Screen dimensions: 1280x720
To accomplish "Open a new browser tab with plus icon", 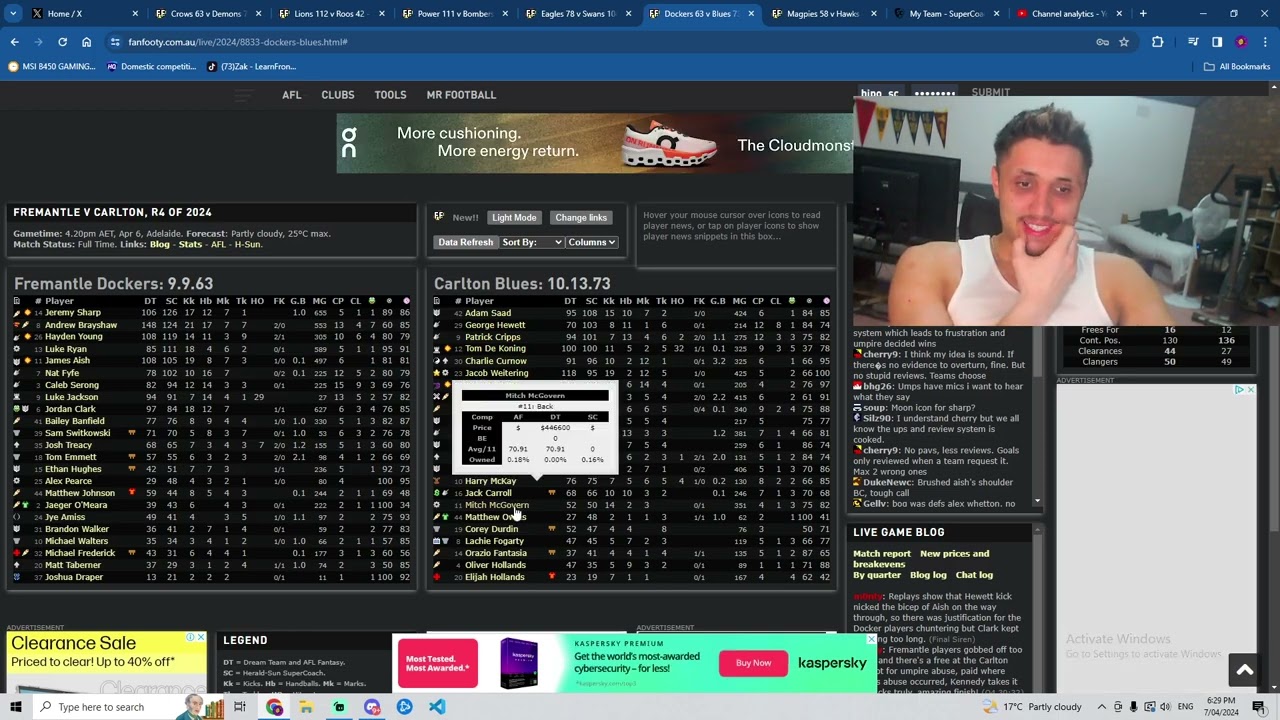I will [x=1143, y=14].
